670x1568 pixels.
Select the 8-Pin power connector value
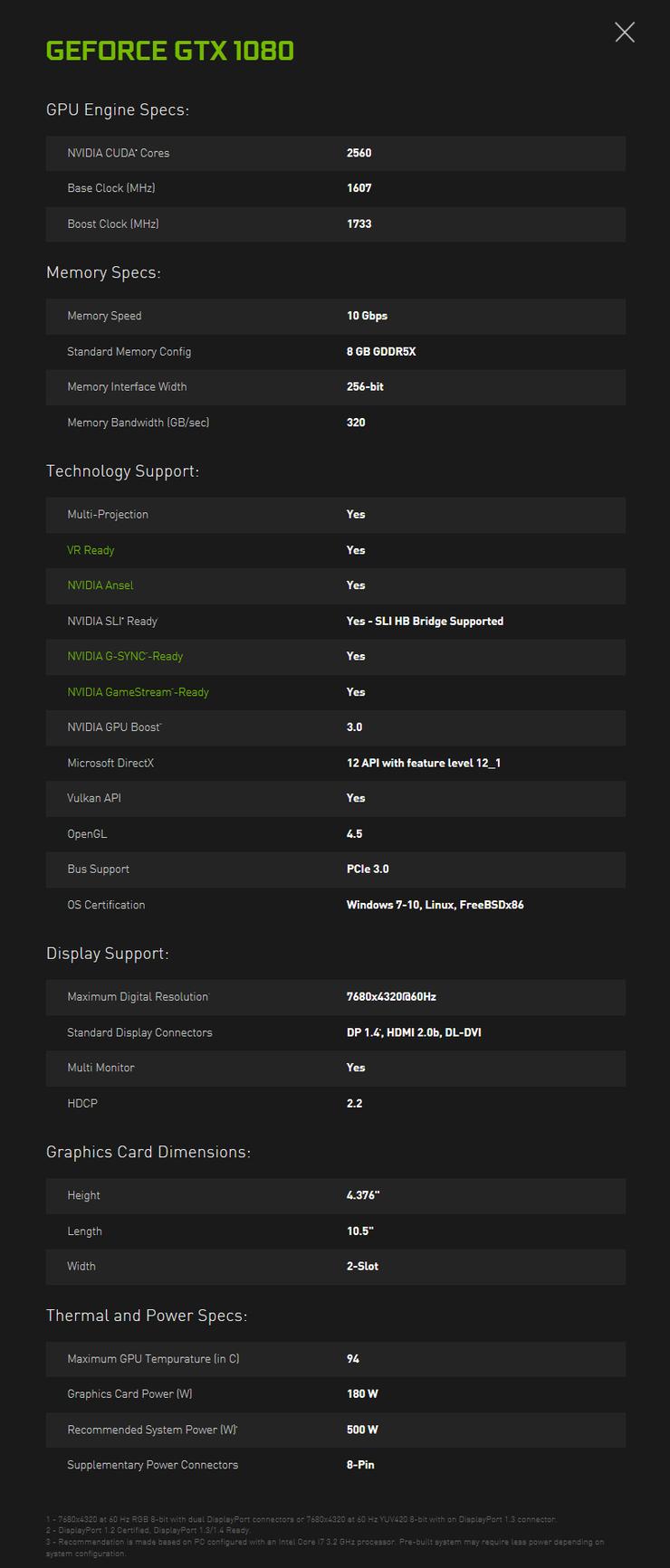pos(360,1465)
